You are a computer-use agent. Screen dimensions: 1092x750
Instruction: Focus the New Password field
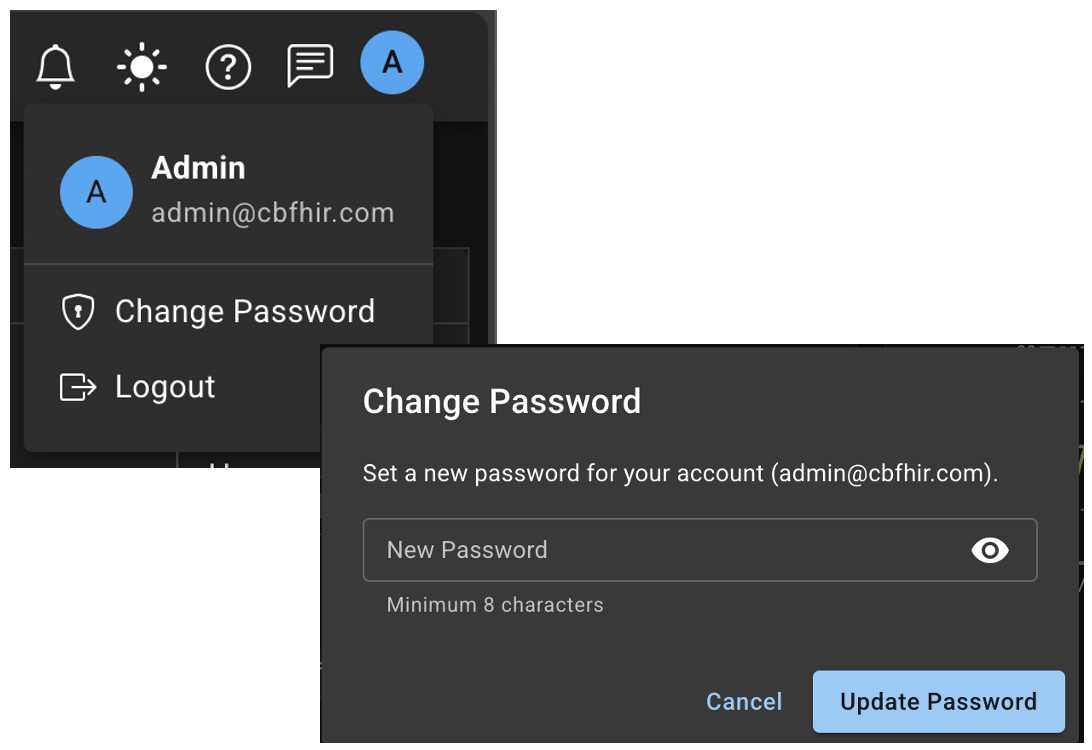coord(660,550)
